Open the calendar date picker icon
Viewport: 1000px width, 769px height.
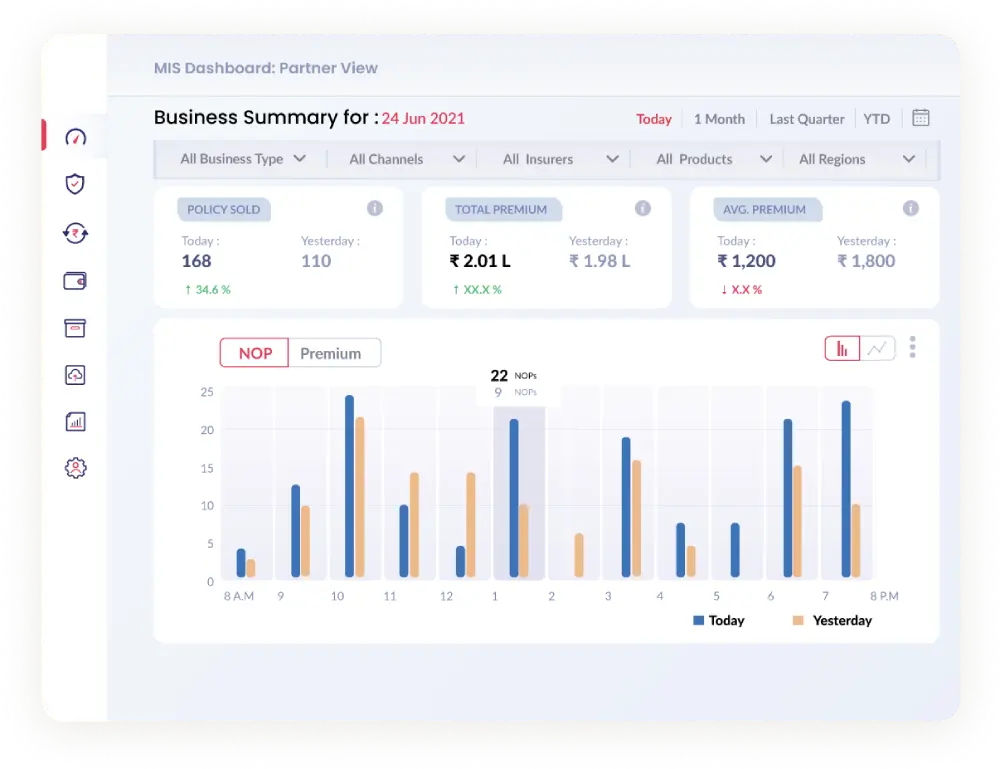920,118
